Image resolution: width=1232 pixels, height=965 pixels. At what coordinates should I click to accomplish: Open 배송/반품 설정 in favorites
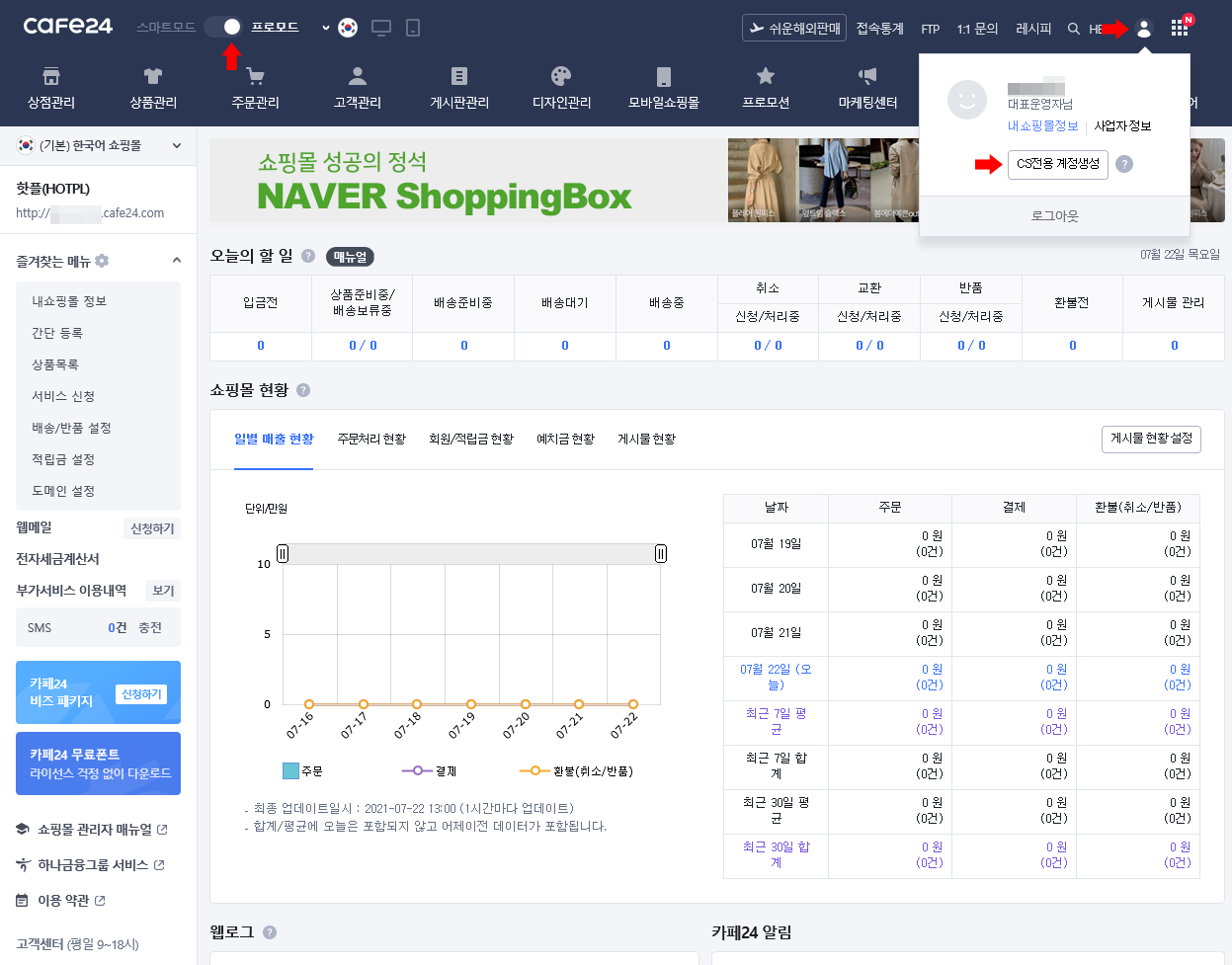[71, 428]
